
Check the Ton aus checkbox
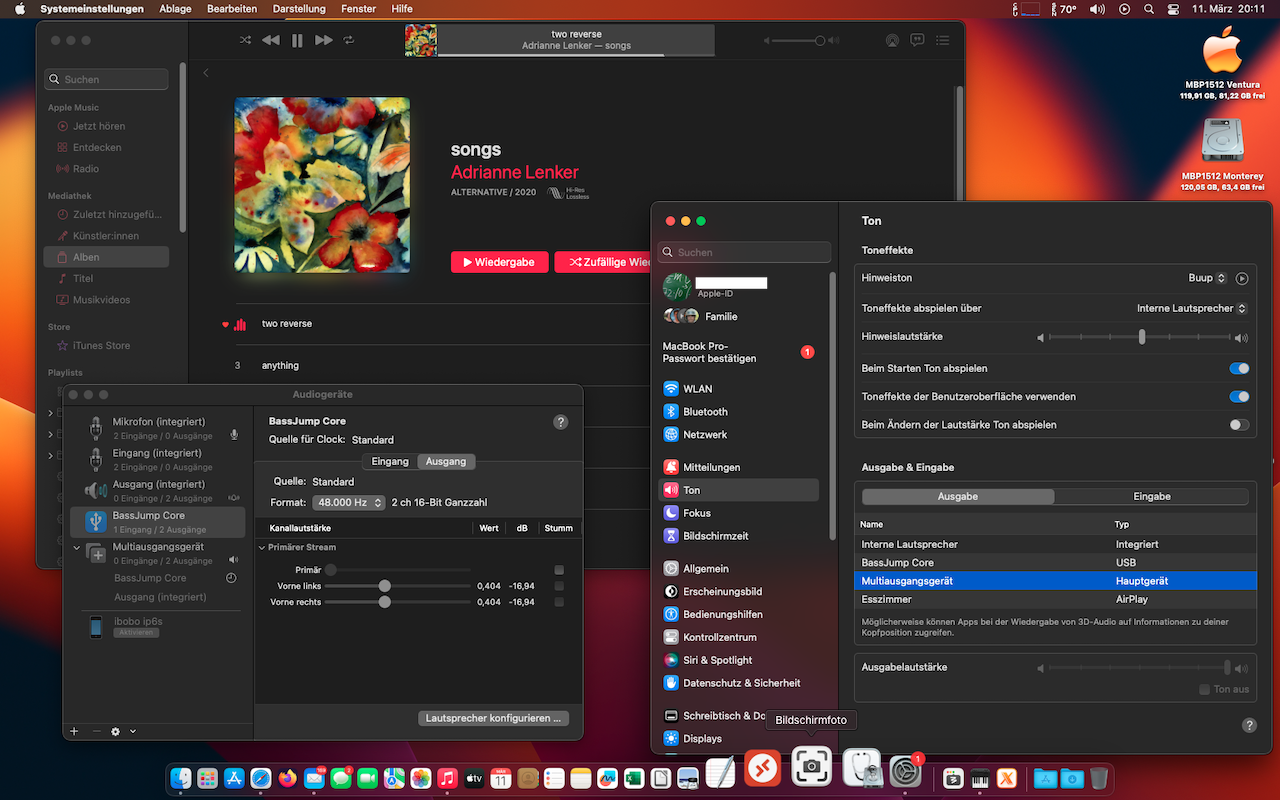(x=1205, y=690)
